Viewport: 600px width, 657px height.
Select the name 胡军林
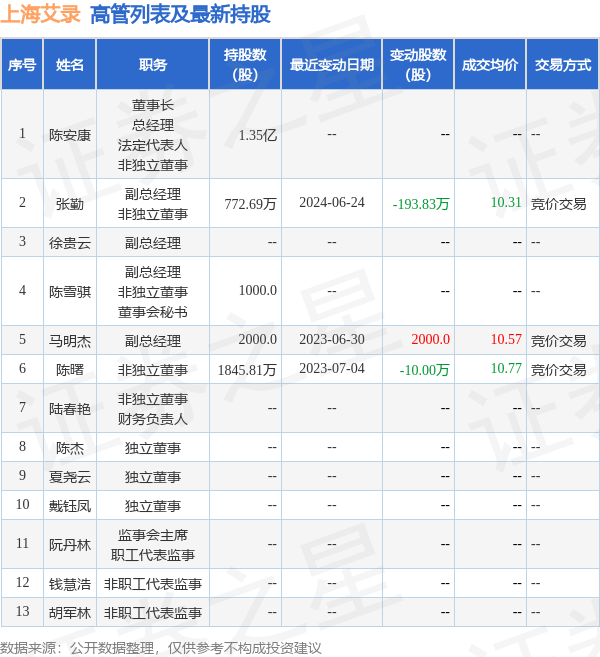[70, 613]
